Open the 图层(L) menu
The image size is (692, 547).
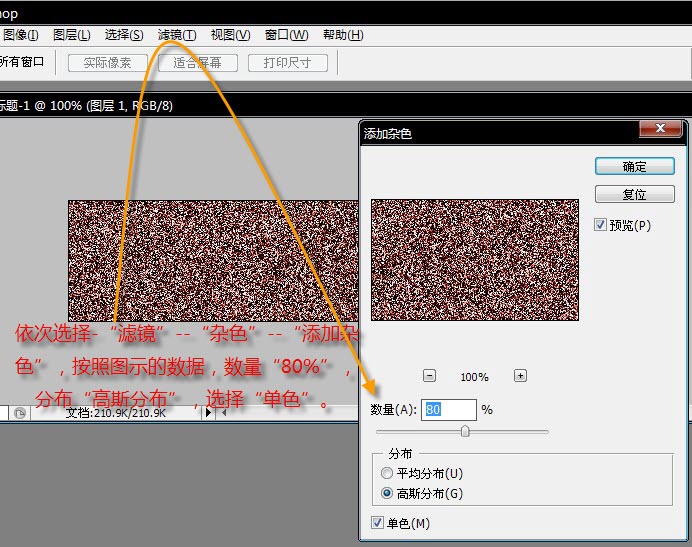[71, 35]
